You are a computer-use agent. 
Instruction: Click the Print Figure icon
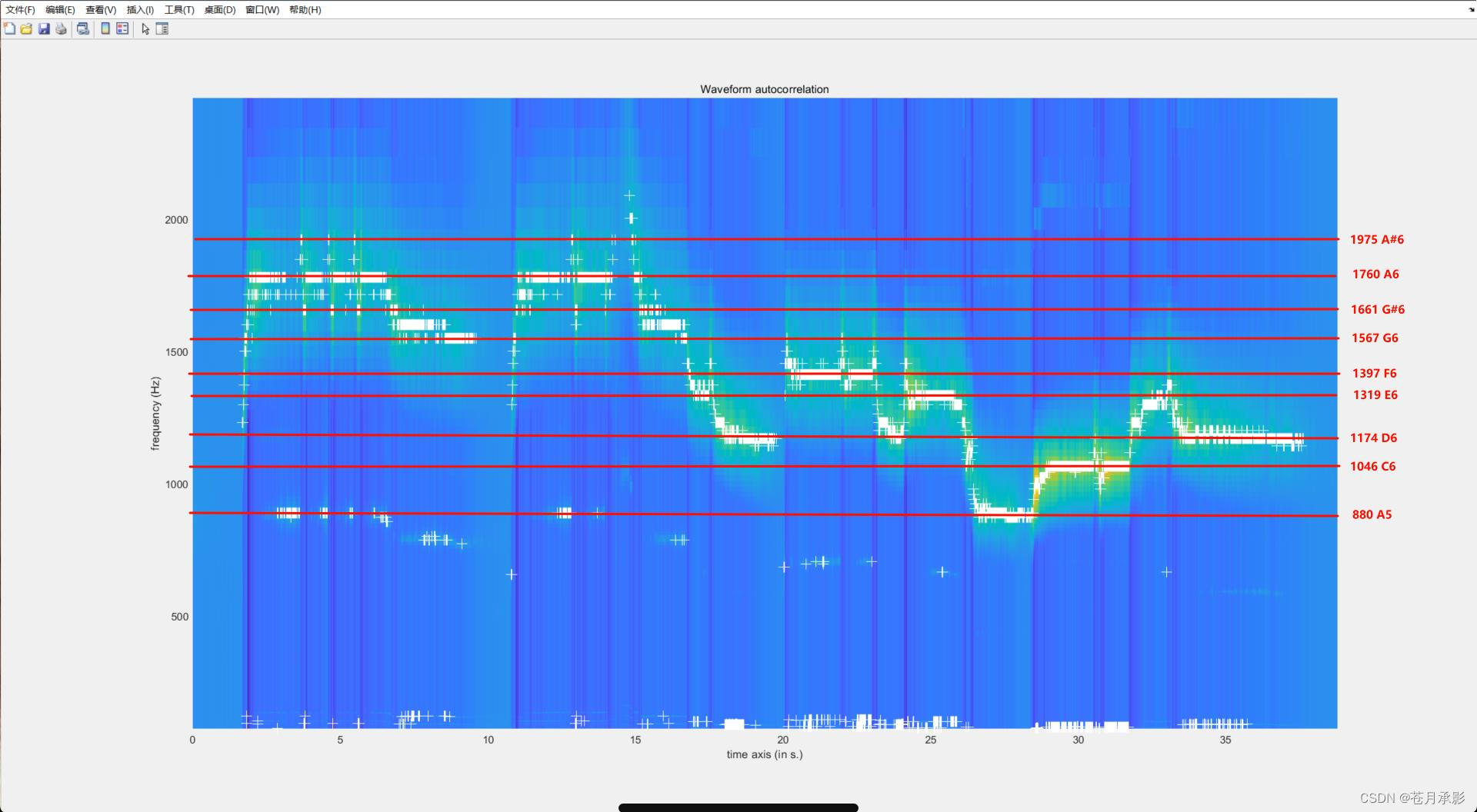pos(62,28)
